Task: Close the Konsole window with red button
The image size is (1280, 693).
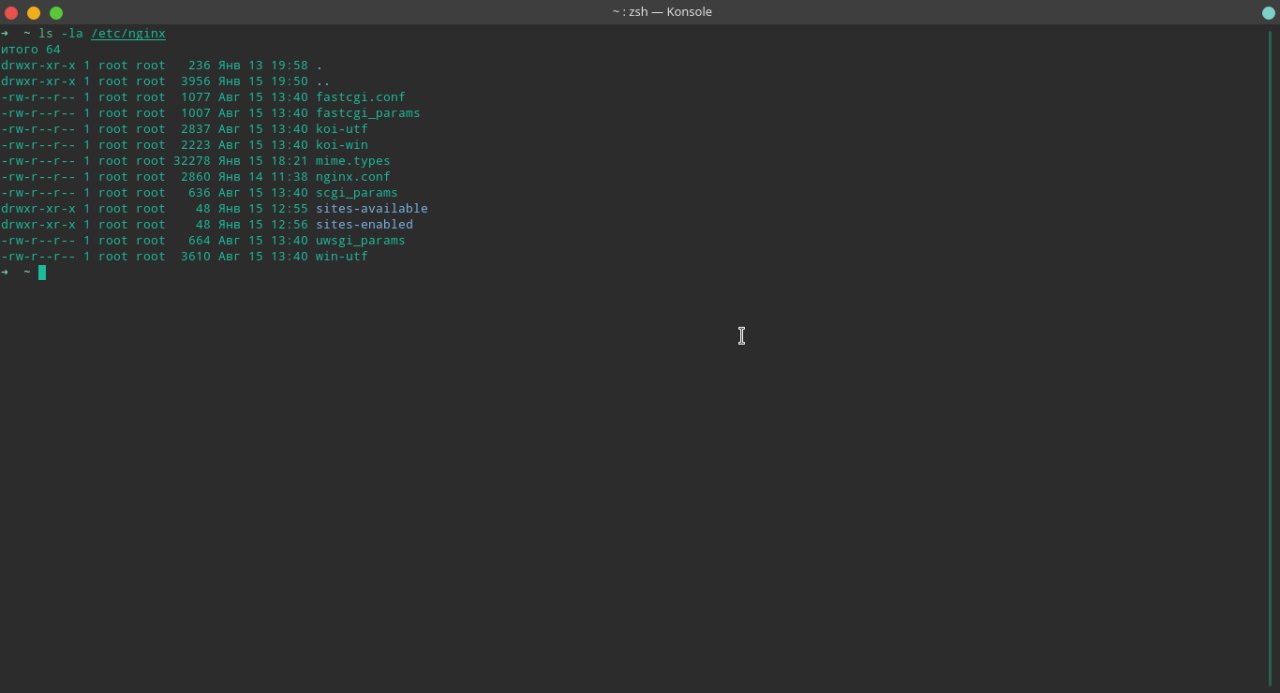Action: click(11, 13)
